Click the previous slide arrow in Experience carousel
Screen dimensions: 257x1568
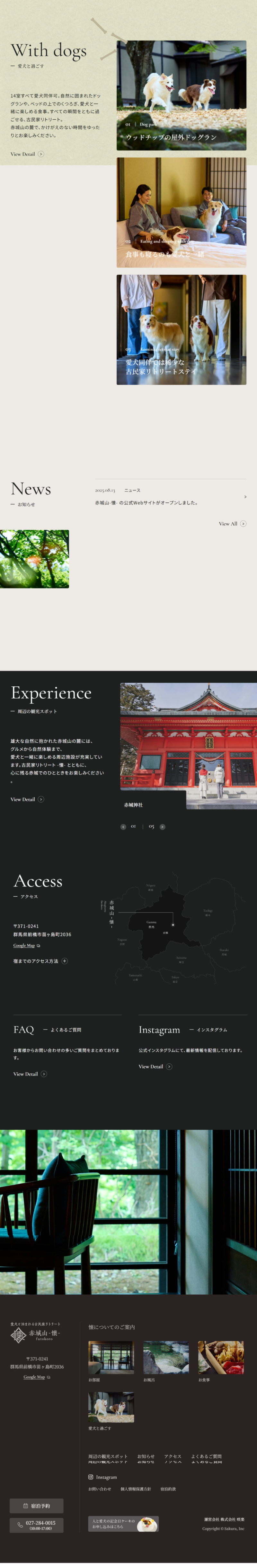tap(123, 827)
